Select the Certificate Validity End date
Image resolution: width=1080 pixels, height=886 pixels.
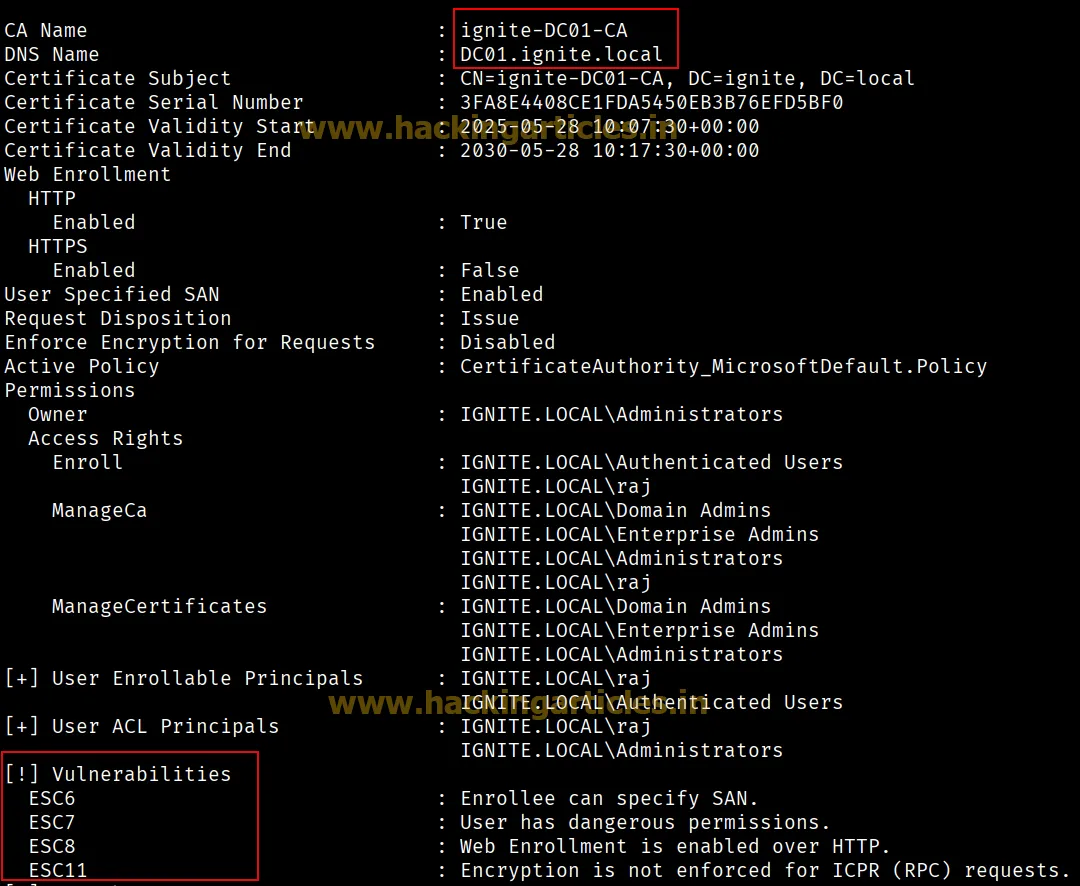coord(609,150)
